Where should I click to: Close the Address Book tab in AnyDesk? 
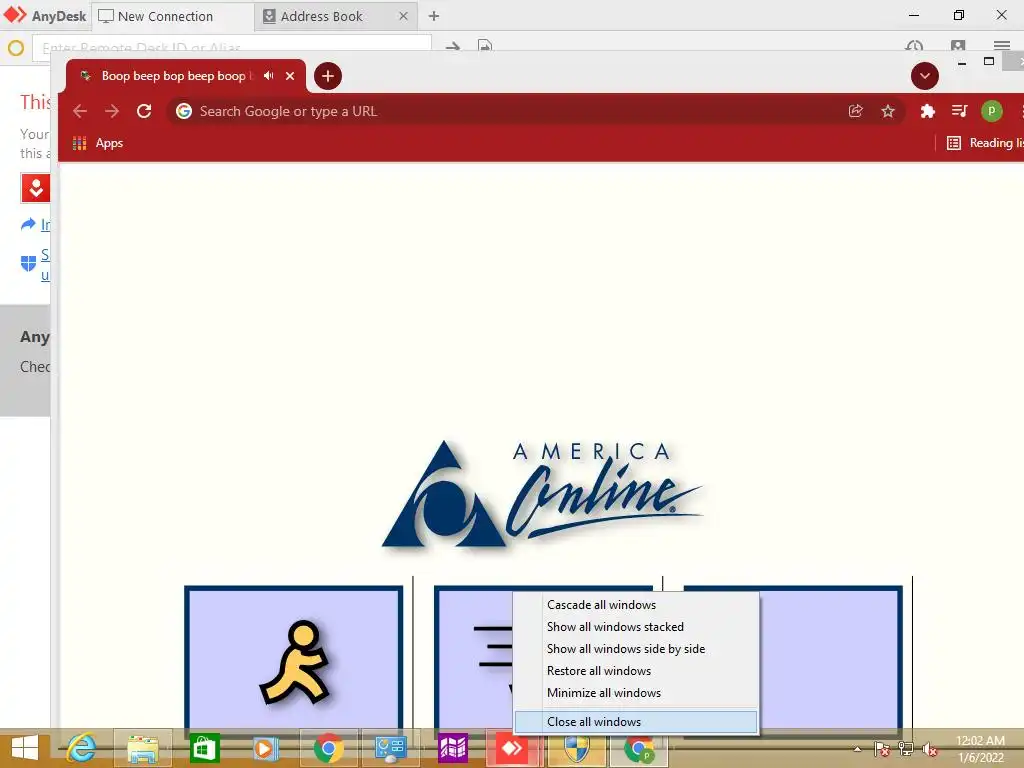click(404, 16)
